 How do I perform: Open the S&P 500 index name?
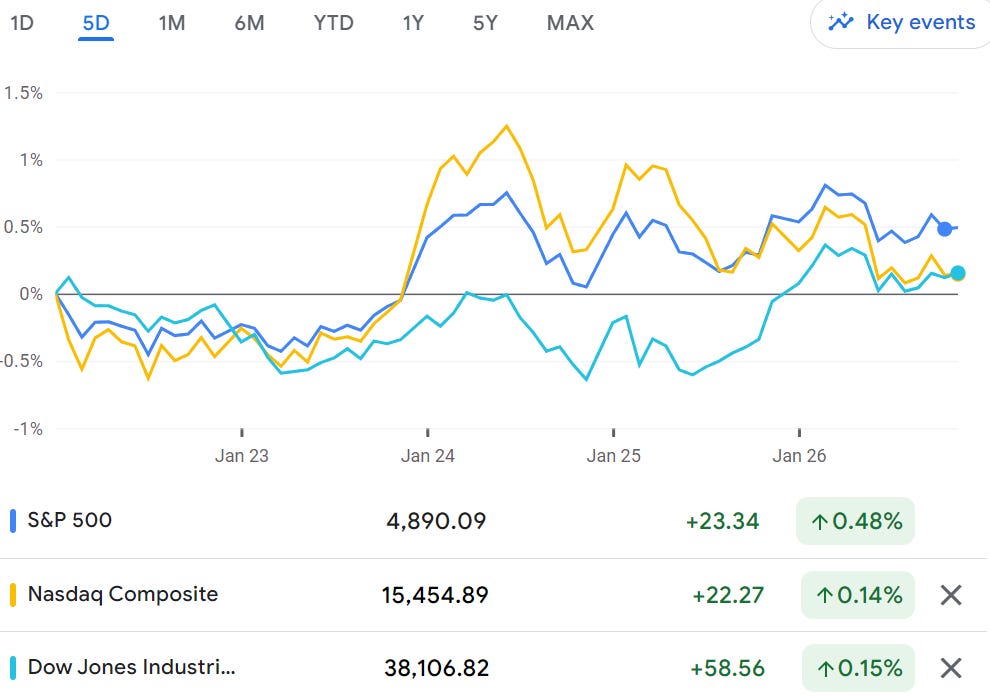pyautogui.click(x=69, y=520)
